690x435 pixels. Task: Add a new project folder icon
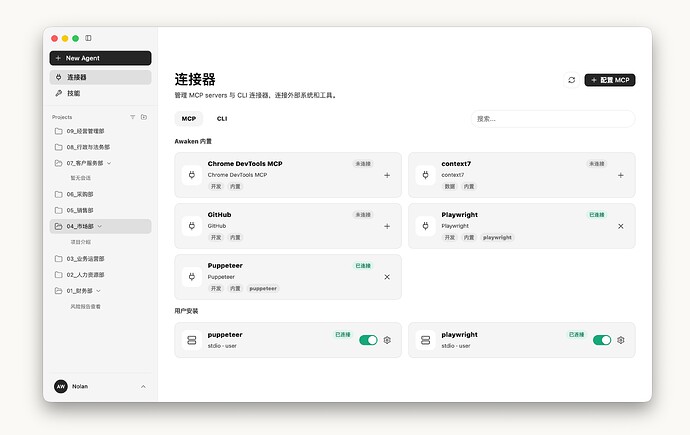144,117
